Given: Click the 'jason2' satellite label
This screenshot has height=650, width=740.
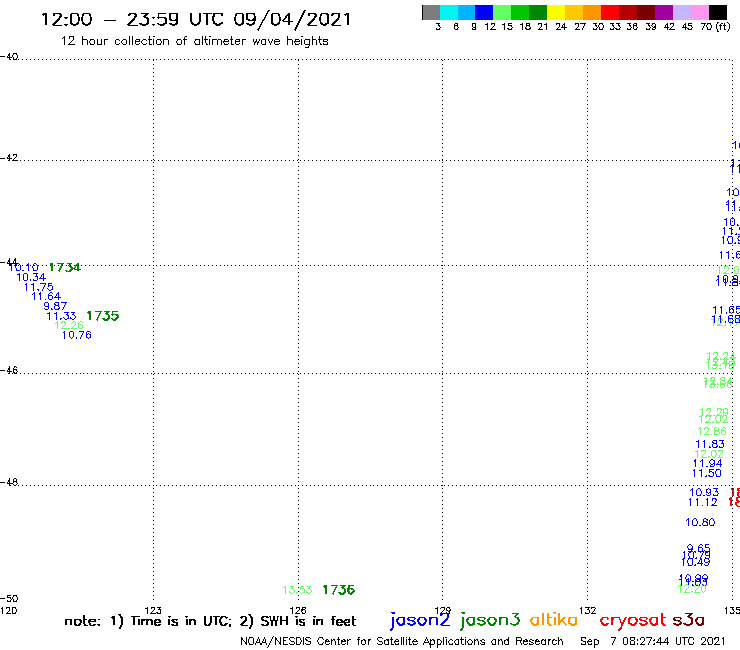Looking at the screenshot, I should [x=420, y=620].
